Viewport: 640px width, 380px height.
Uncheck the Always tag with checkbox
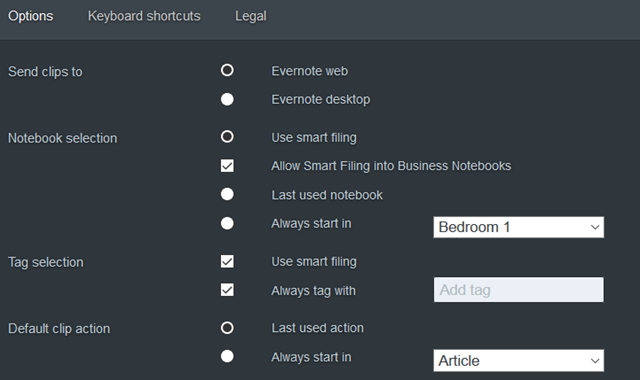(227, 290)
